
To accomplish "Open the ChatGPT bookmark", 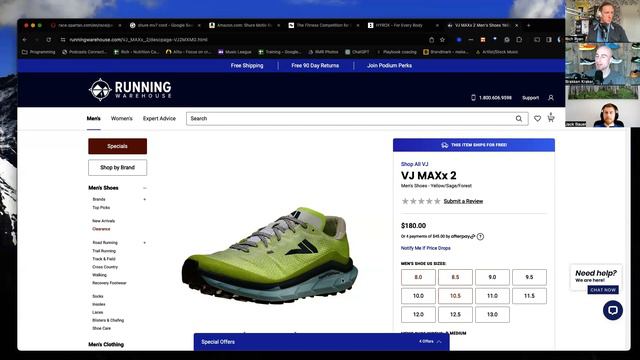I will click(357, 52).
